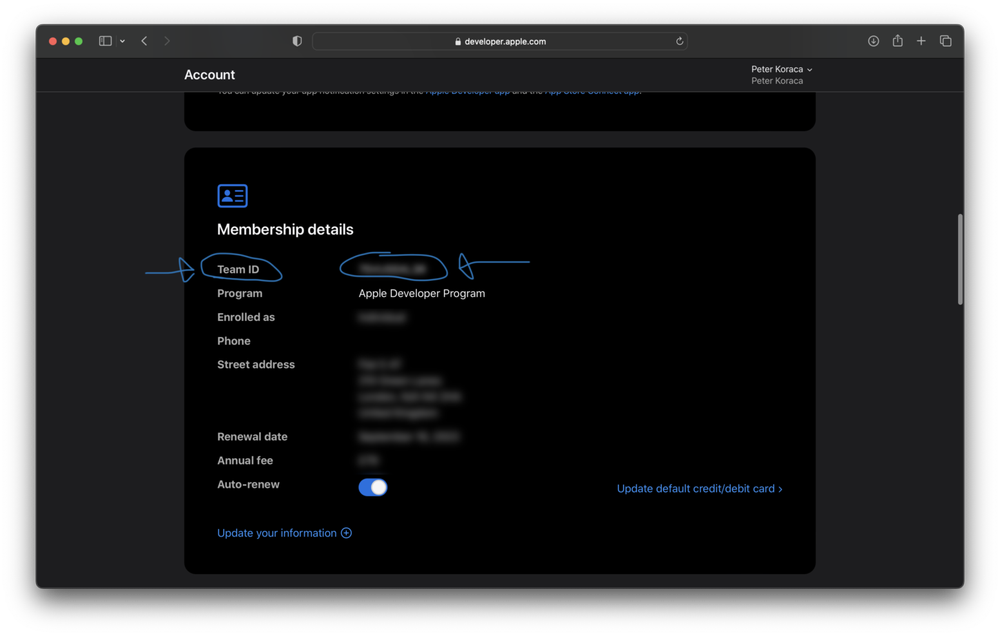Show Safari downloads

coord(873,41)
